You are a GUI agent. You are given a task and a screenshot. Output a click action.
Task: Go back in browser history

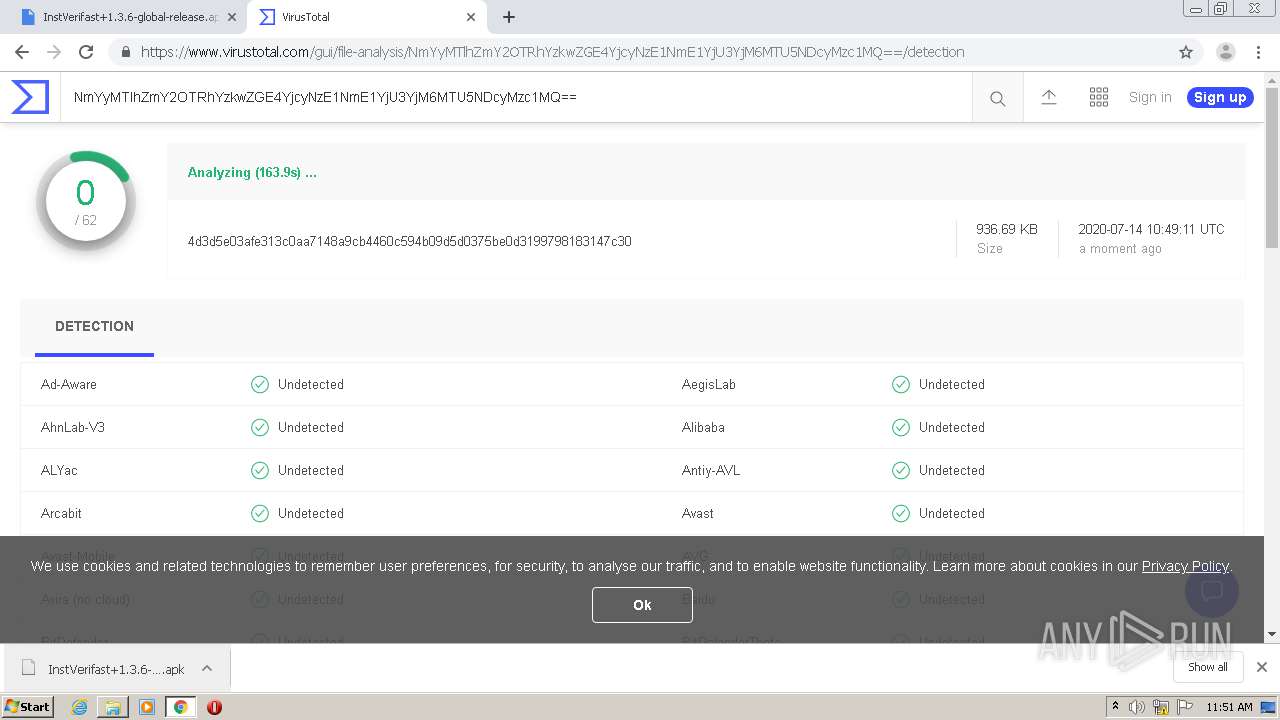[22, 52]
